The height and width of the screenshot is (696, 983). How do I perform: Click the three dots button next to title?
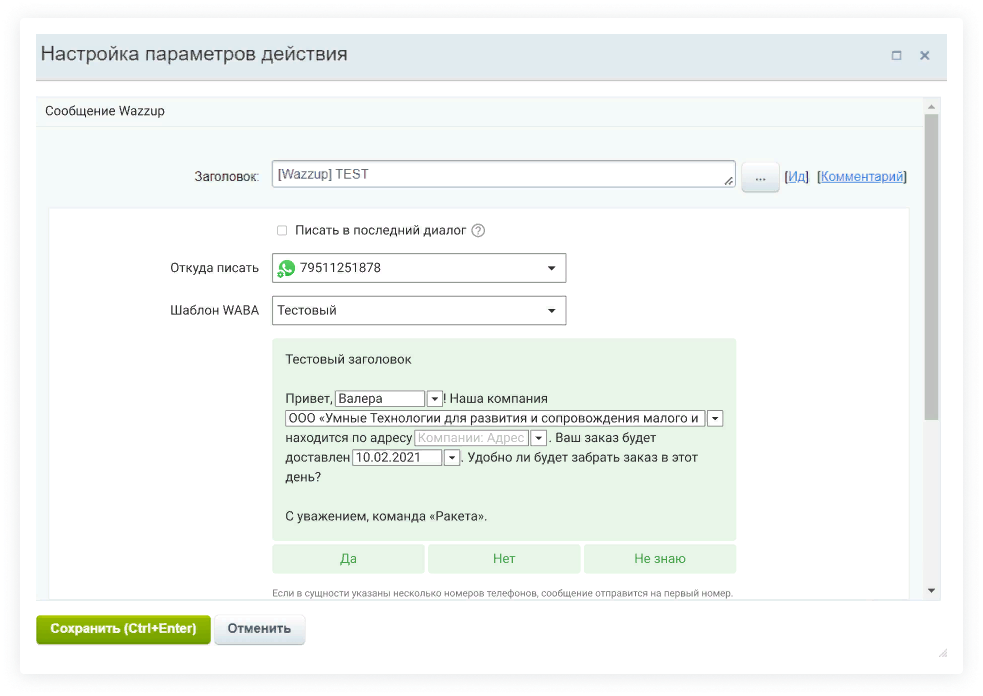(x=760, y=177)
